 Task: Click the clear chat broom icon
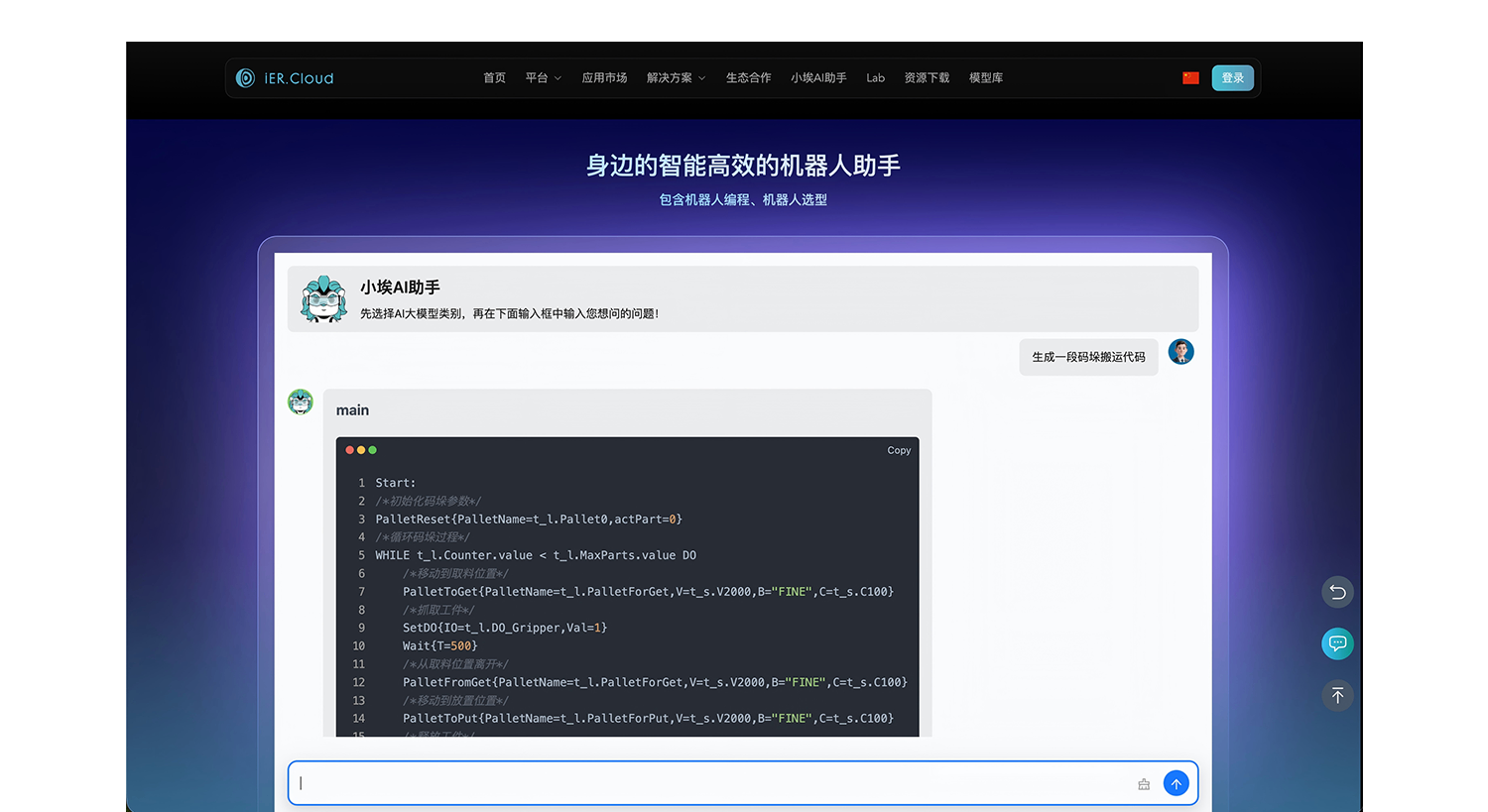click(1144, 784)
